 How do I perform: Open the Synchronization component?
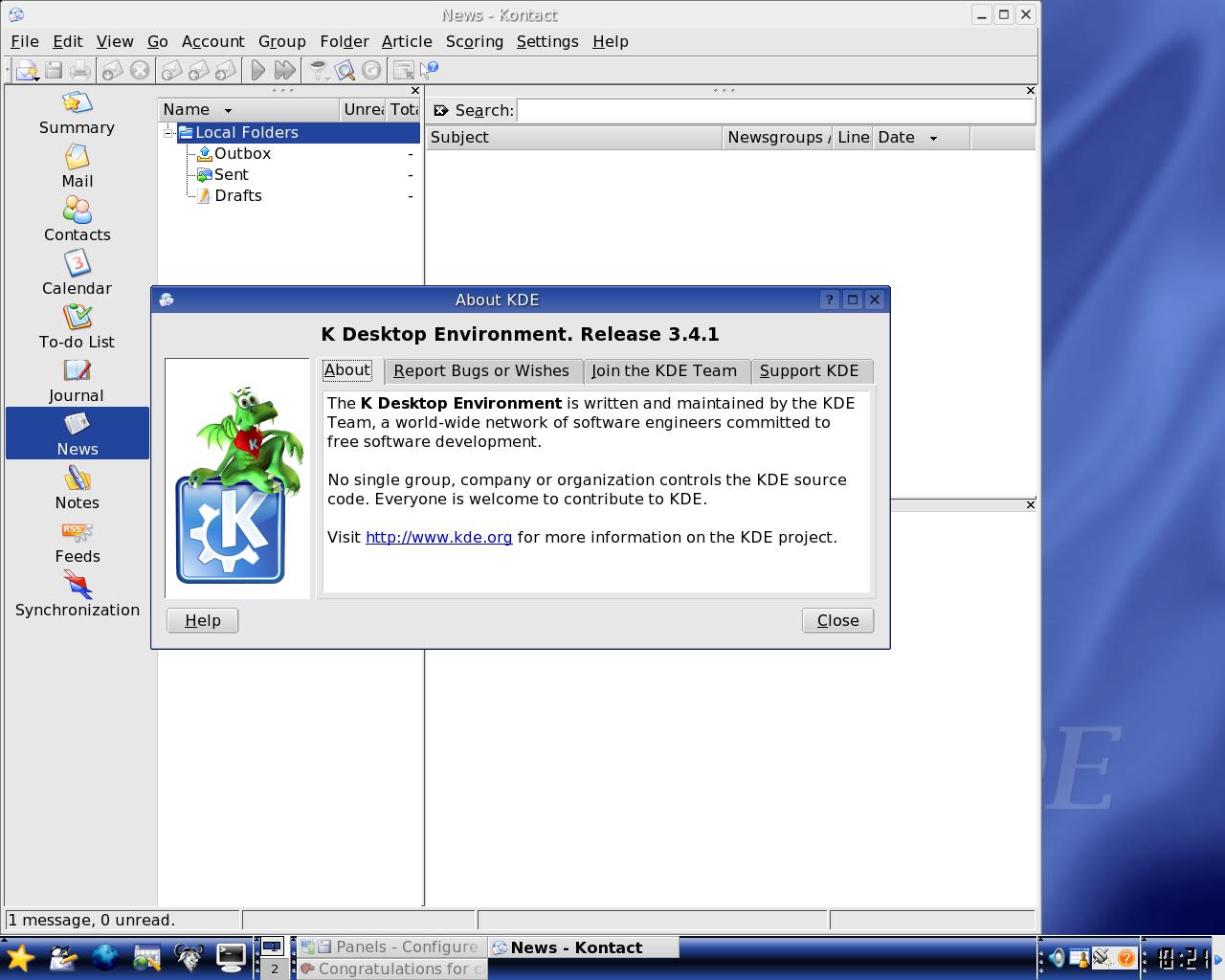pos(77,595)
